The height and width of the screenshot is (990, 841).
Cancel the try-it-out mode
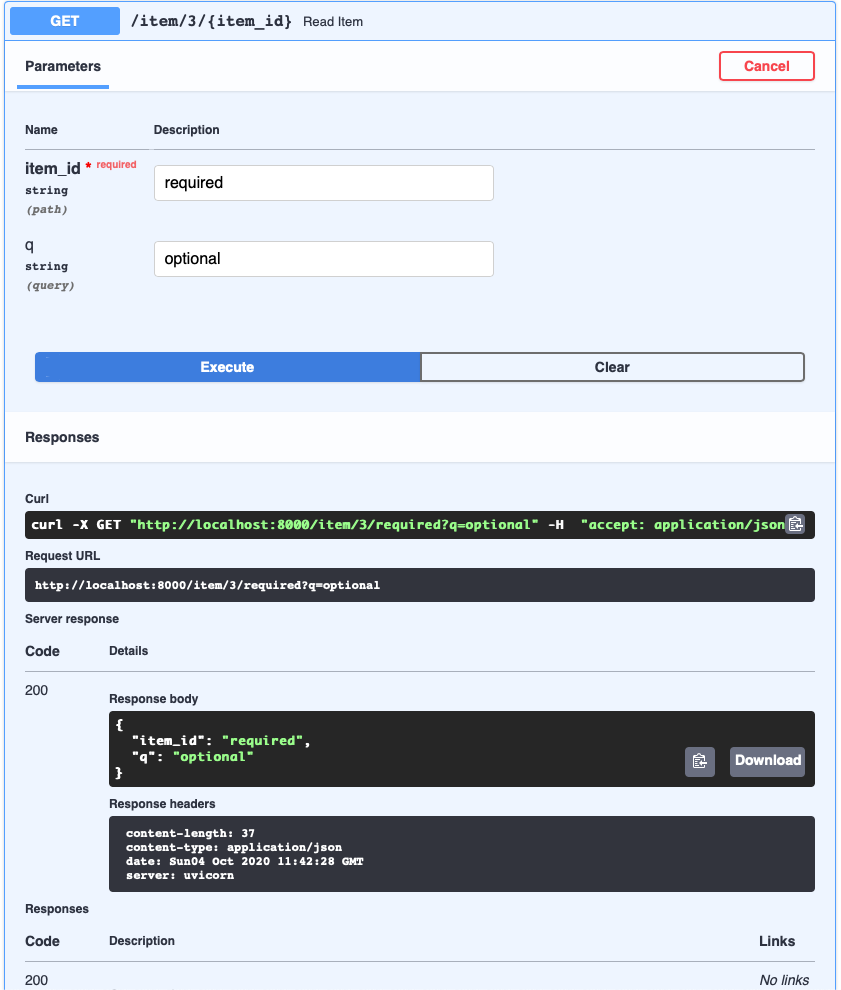766,66
